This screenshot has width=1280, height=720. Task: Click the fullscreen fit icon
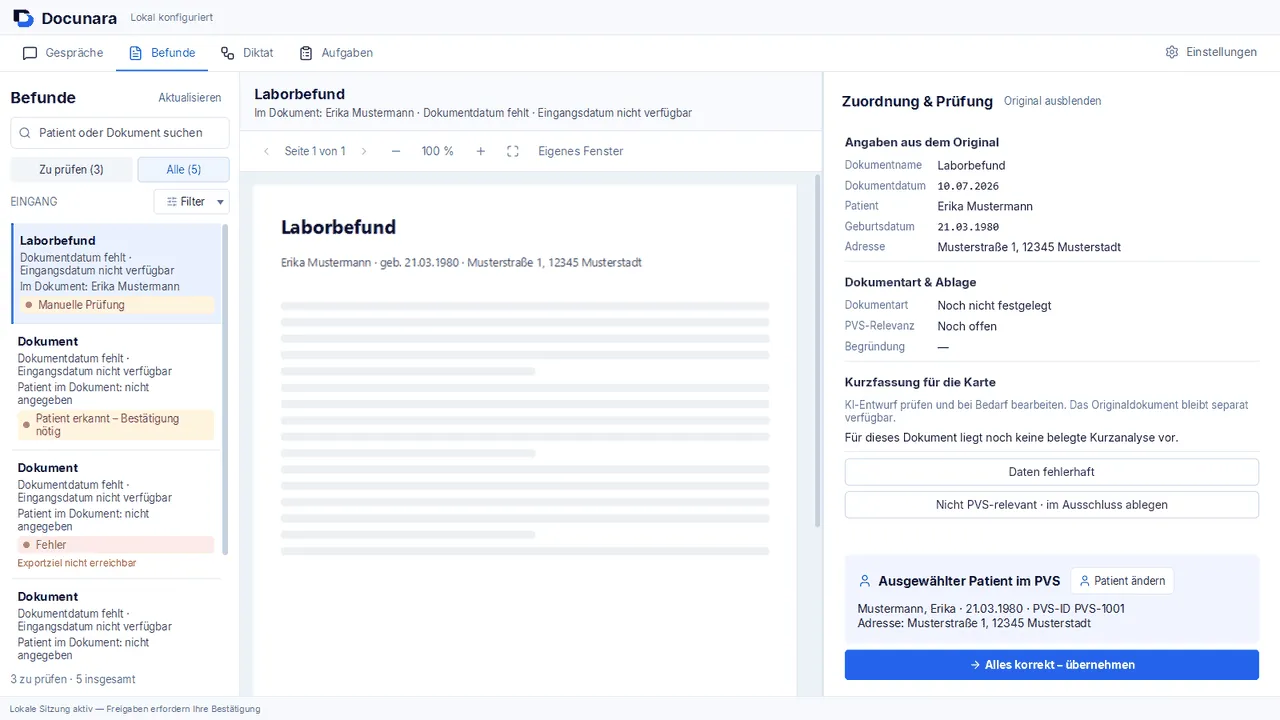coord(513,152)
